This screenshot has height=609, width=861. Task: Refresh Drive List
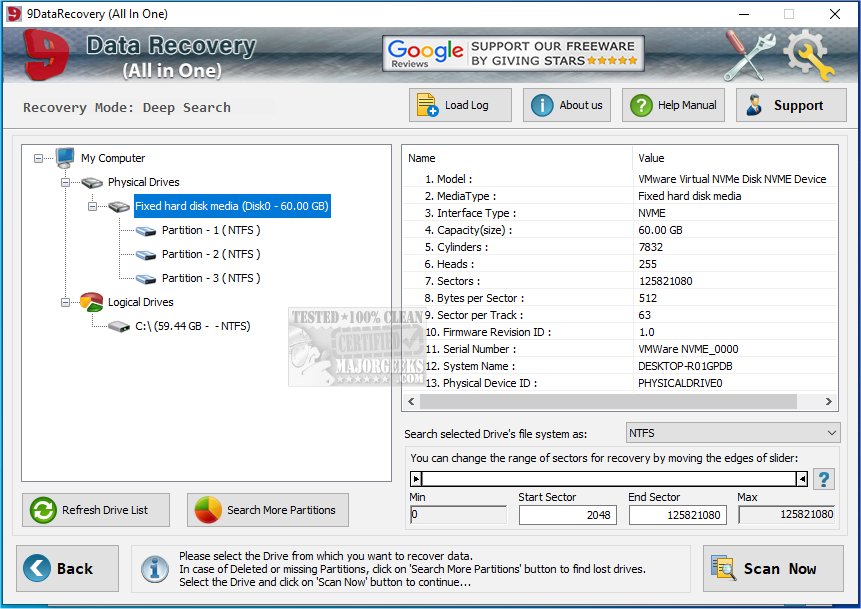click(96, 510)
